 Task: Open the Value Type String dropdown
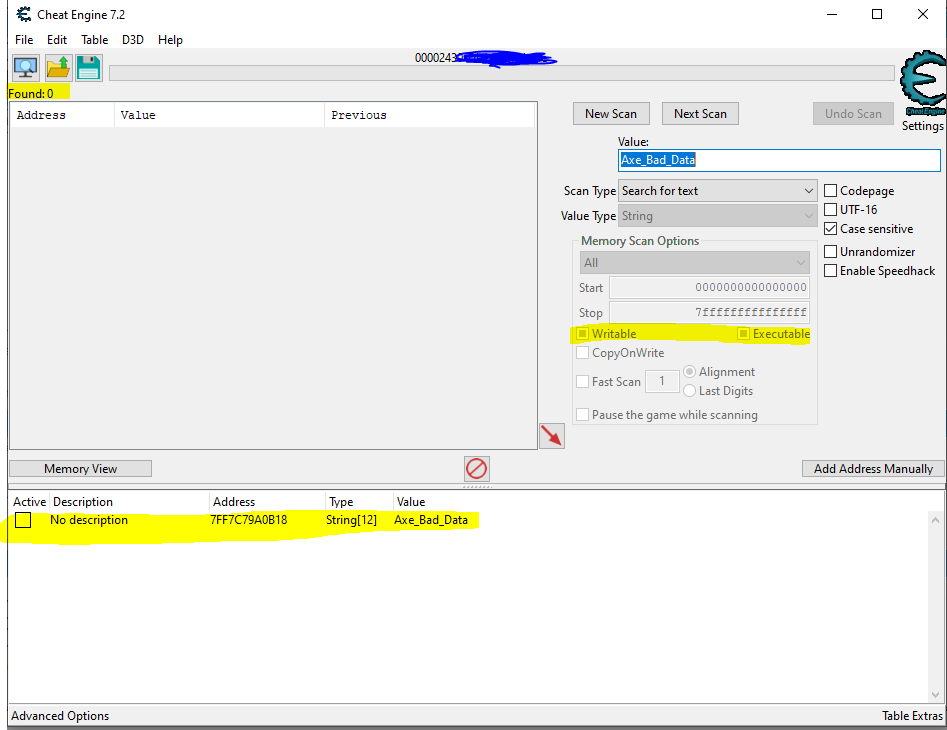[x=718, y=216]
